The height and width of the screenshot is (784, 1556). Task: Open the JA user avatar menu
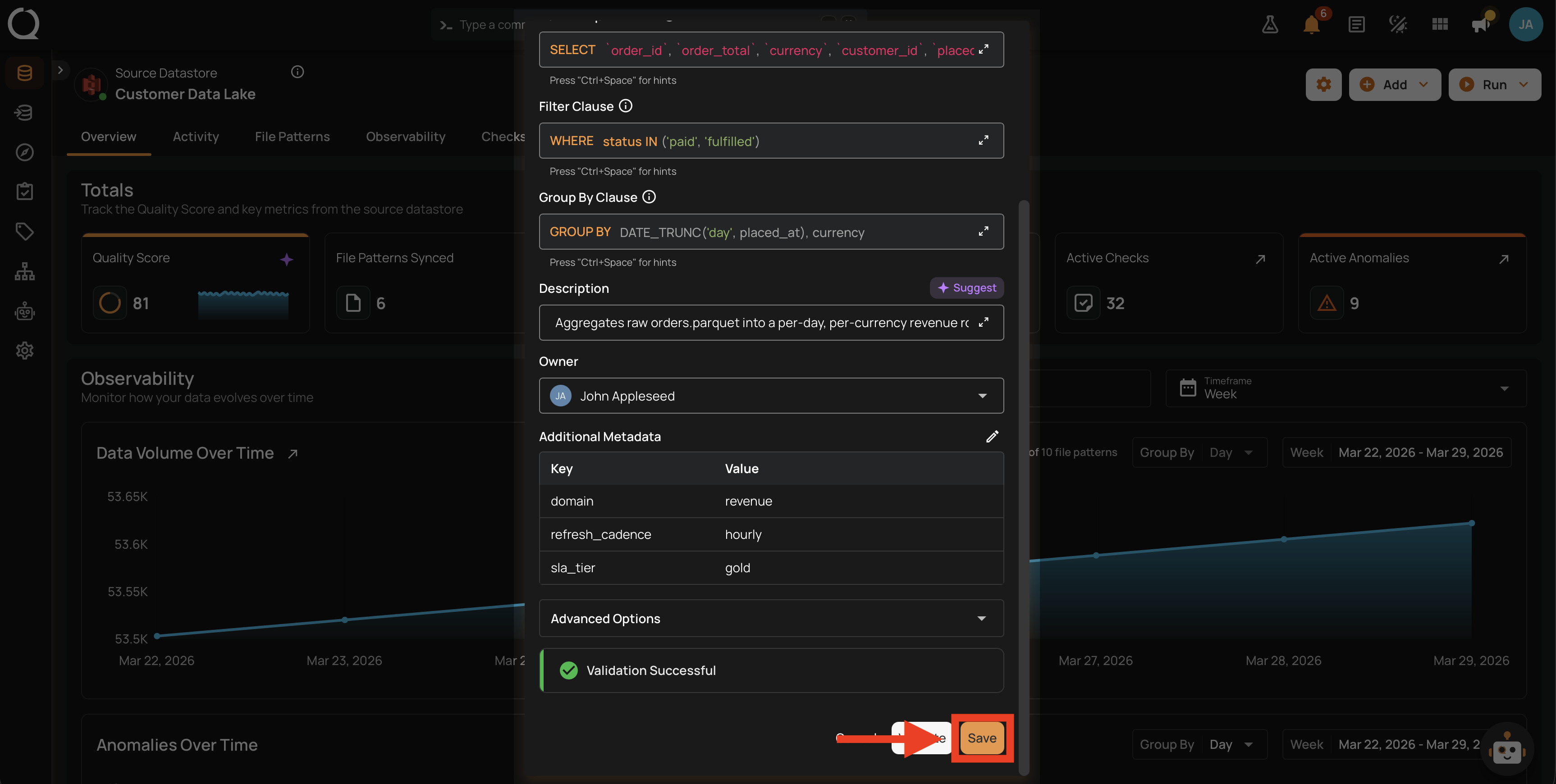(1526, 24)
